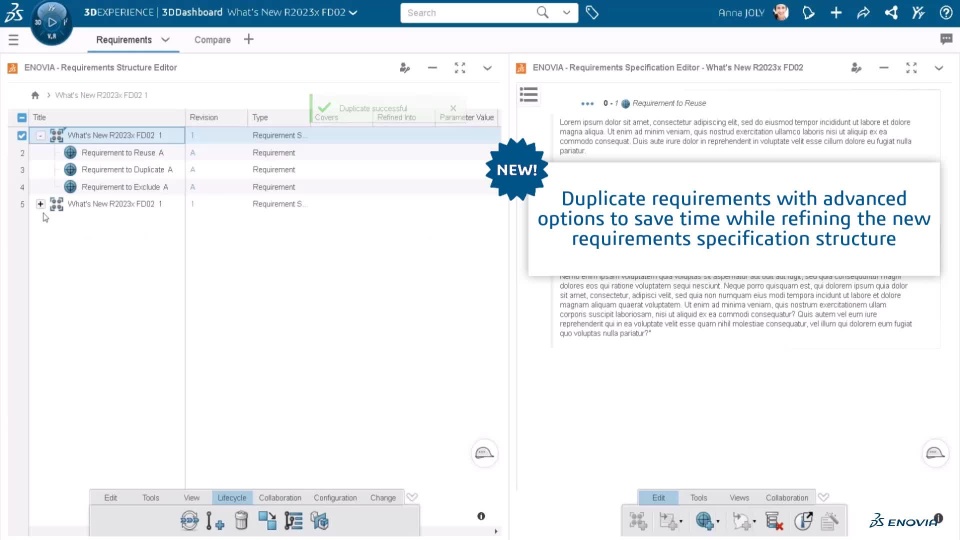
Task: Click share icon of Structure Editor widget
Action: (x=405, y=68)
